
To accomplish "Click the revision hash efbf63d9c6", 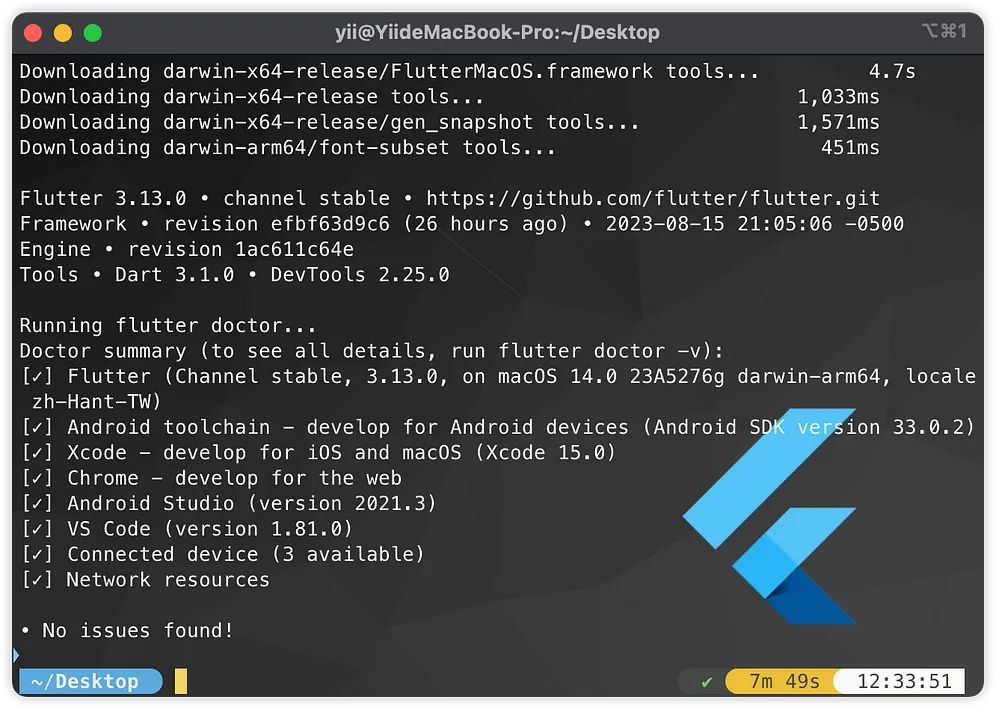I will click(330, 224).
